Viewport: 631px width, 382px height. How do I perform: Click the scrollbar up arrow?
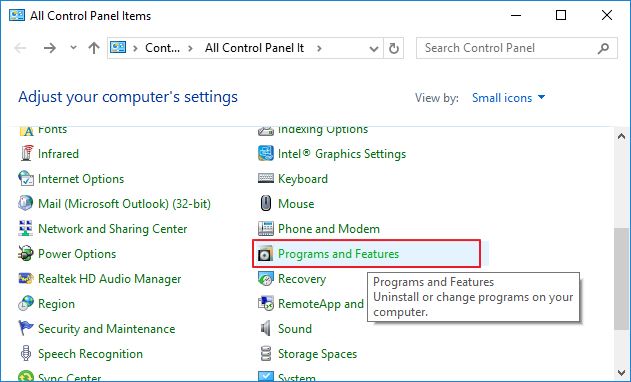click(x=621, y=136)
